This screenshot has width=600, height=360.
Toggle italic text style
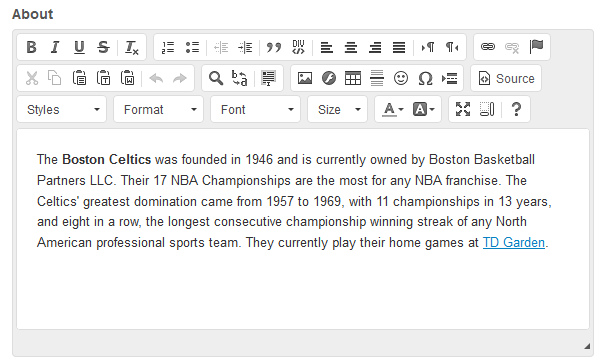[55, 47]
